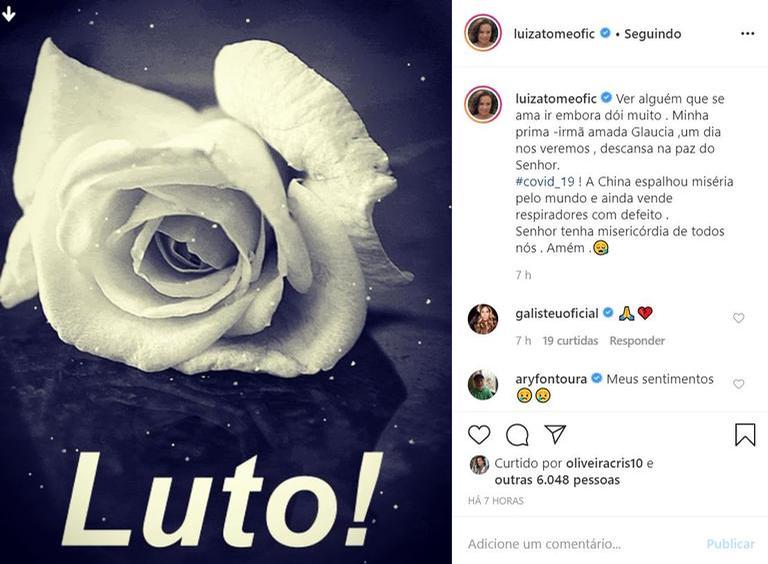Open the #covid_19 hashtag link
Viewport: 768px width, 564px height.
coord(545,182)
